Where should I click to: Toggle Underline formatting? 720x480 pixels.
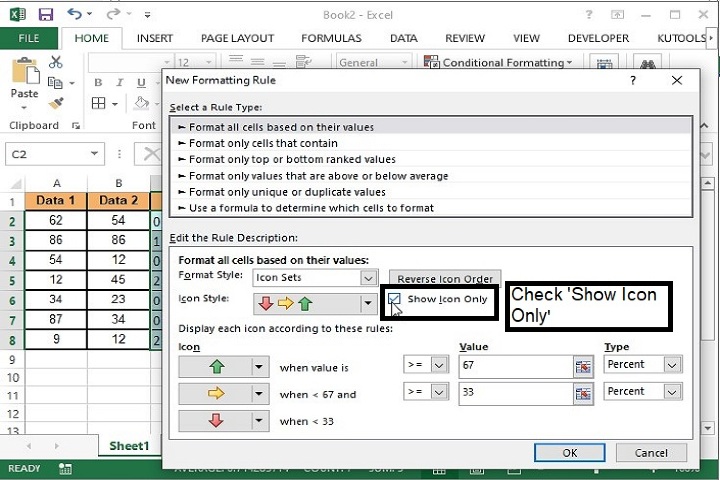coord(141,83)
